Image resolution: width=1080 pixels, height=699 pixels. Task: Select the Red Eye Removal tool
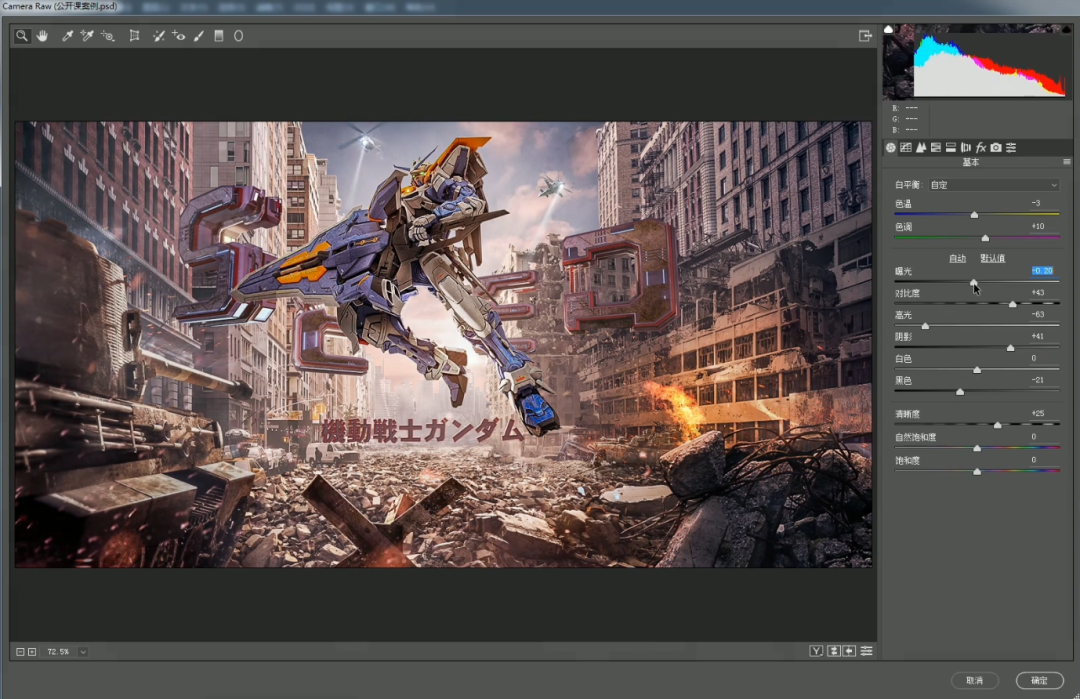coord(178,36)
